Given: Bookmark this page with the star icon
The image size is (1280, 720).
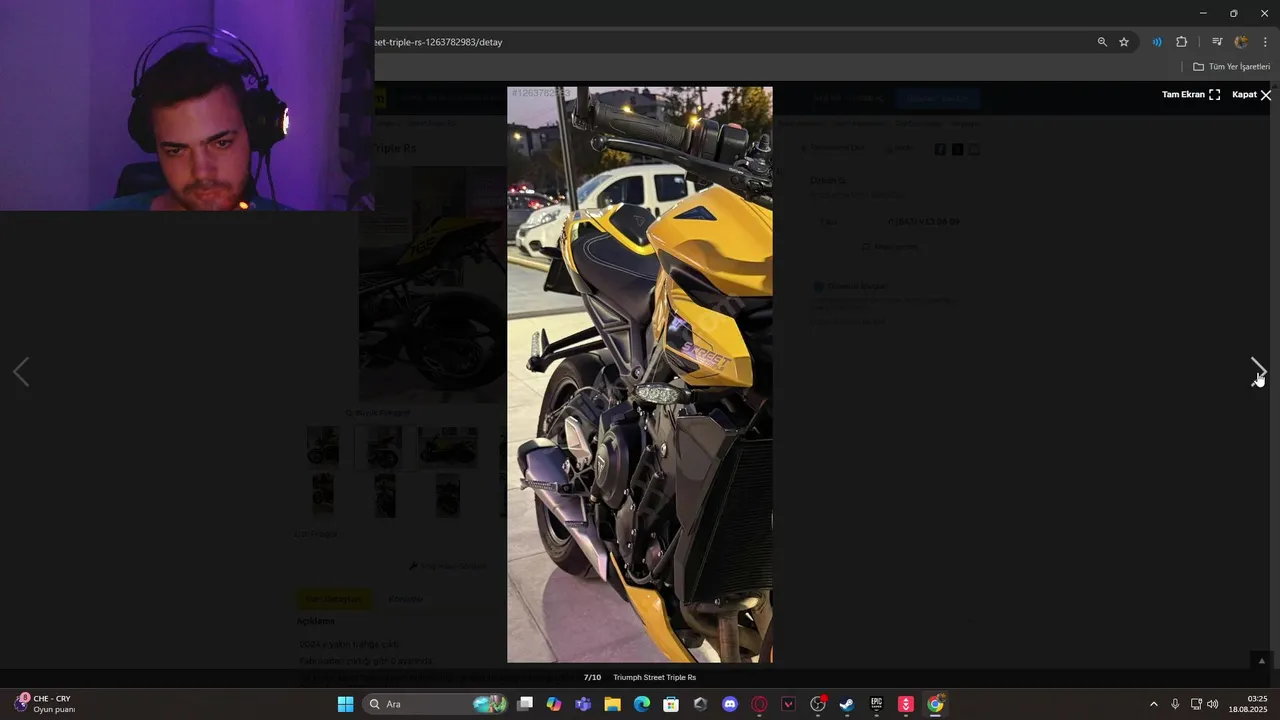Looking at the screenshot, I should tap(1124, 42).
